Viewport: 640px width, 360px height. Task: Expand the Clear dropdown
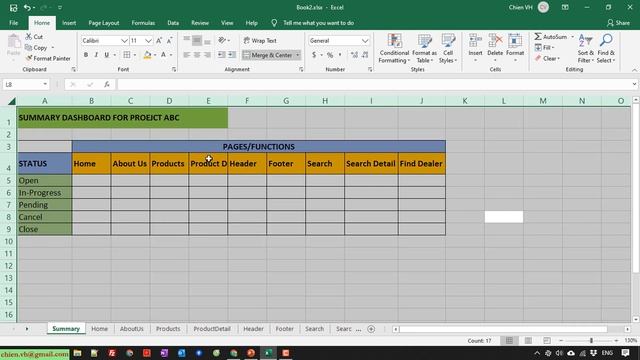click(x=558, y=58)
